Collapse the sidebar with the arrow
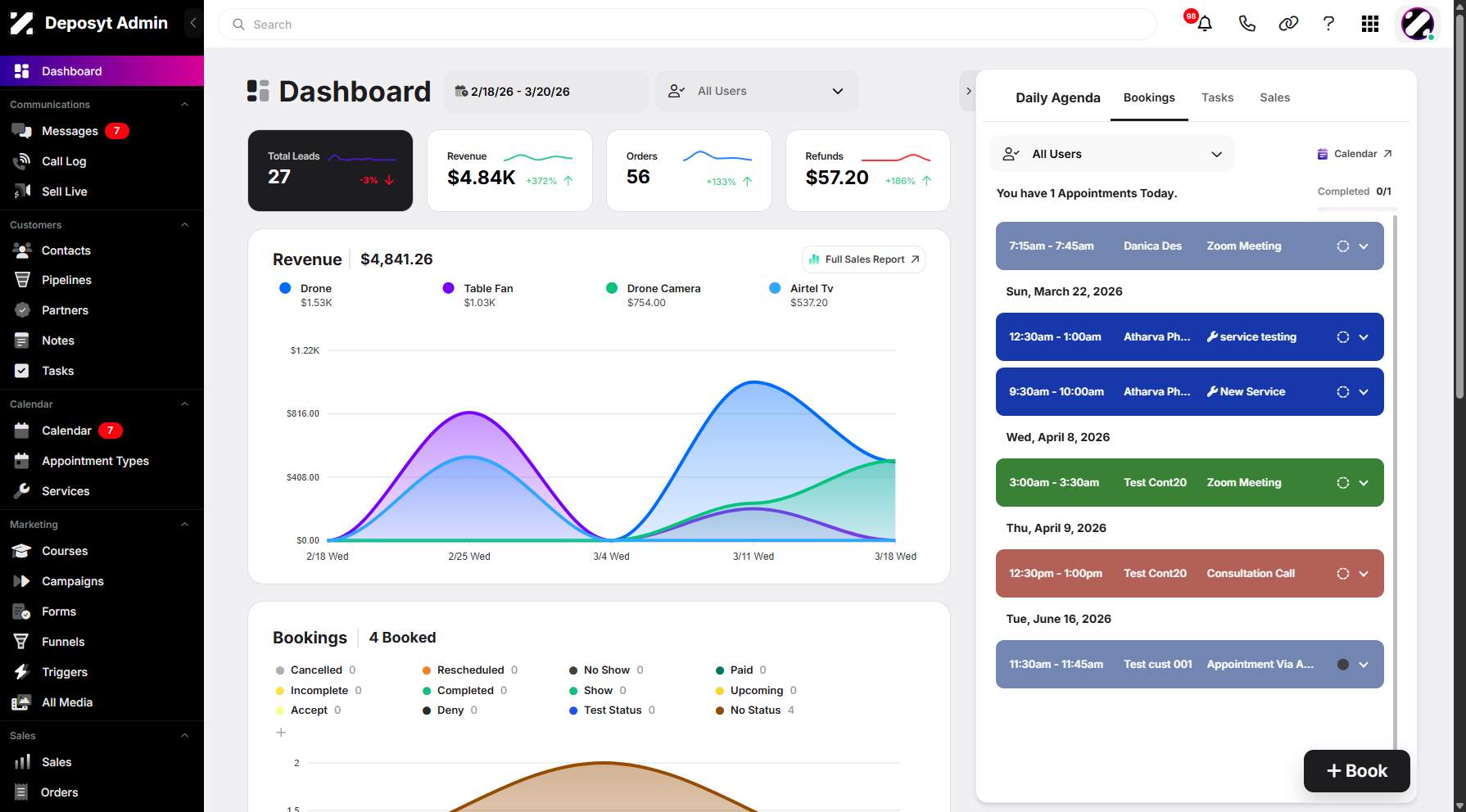 (193, 23)
